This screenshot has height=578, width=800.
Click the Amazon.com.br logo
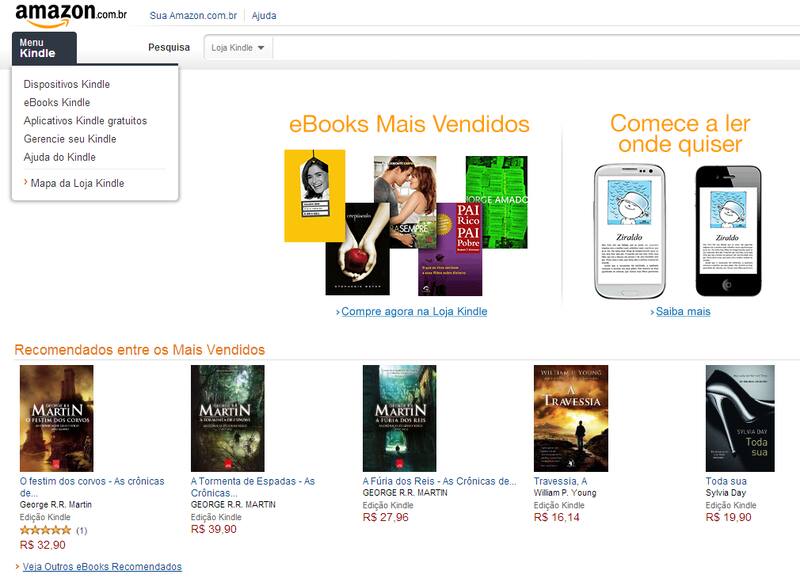click(x=71, y=15)
